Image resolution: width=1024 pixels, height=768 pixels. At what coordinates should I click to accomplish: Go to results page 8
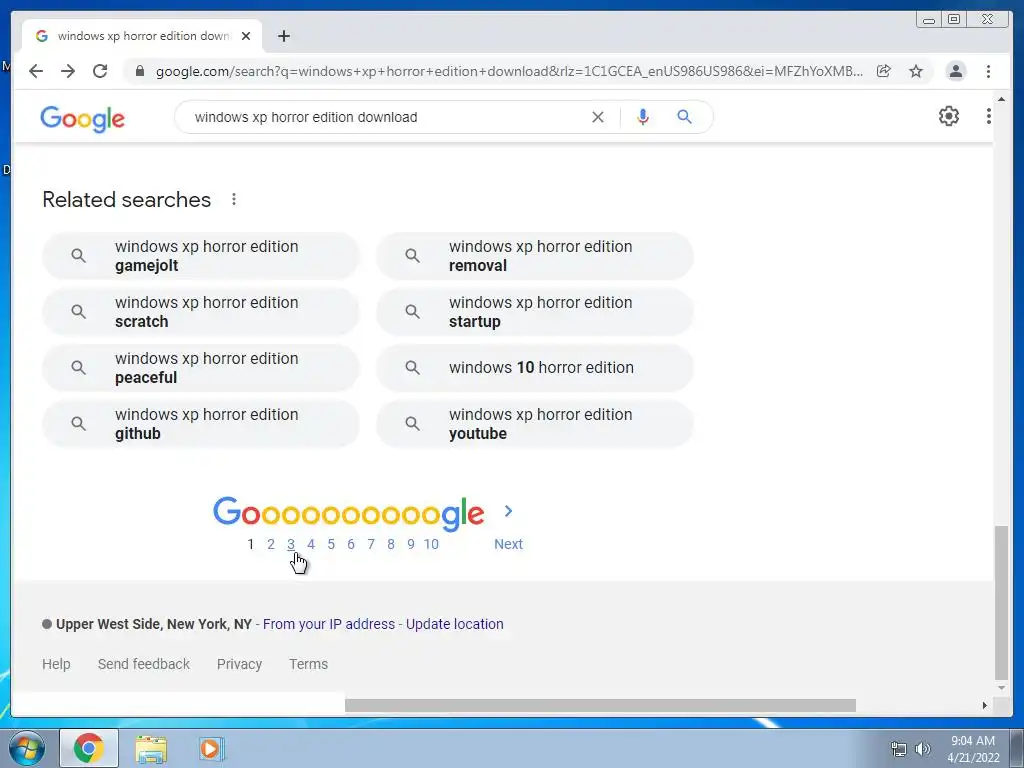click(x=391, y=544)
